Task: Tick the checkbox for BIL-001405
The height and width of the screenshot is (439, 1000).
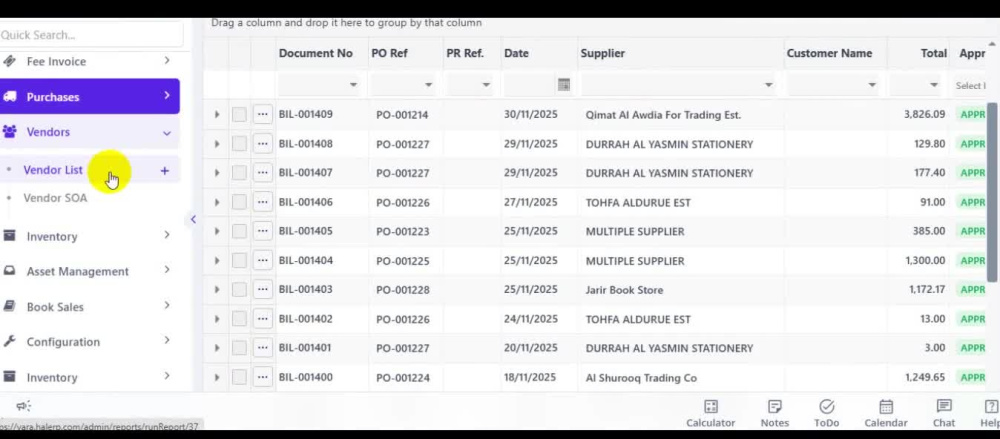Action: coord(239,232)
